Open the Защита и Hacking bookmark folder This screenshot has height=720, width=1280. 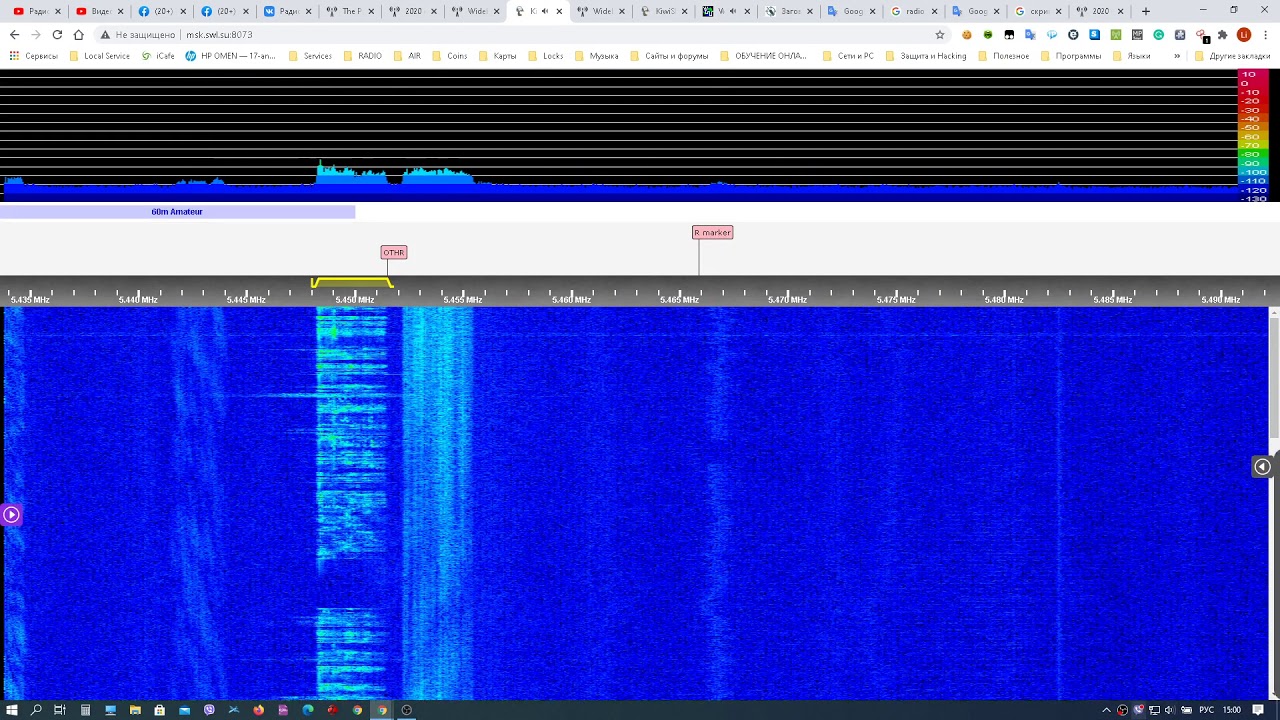coord(925,56)
